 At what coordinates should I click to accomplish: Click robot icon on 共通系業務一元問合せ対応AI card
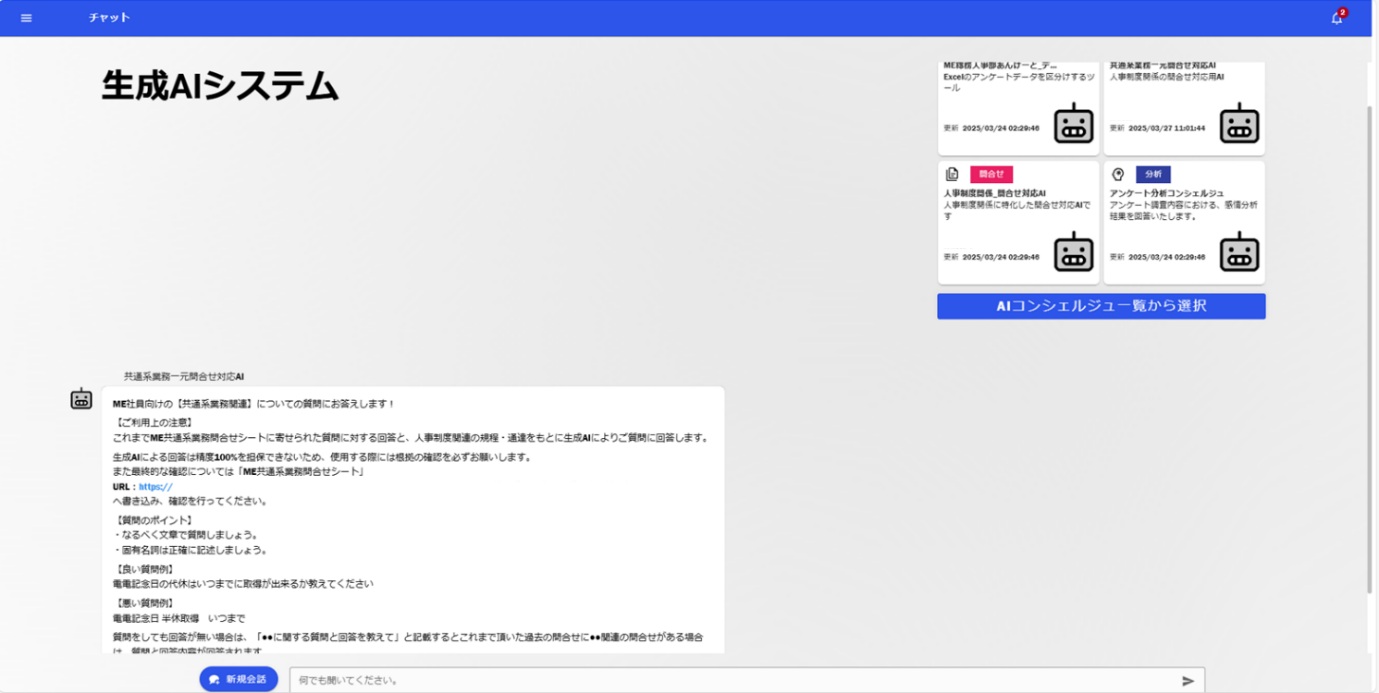pos(1239,123)
